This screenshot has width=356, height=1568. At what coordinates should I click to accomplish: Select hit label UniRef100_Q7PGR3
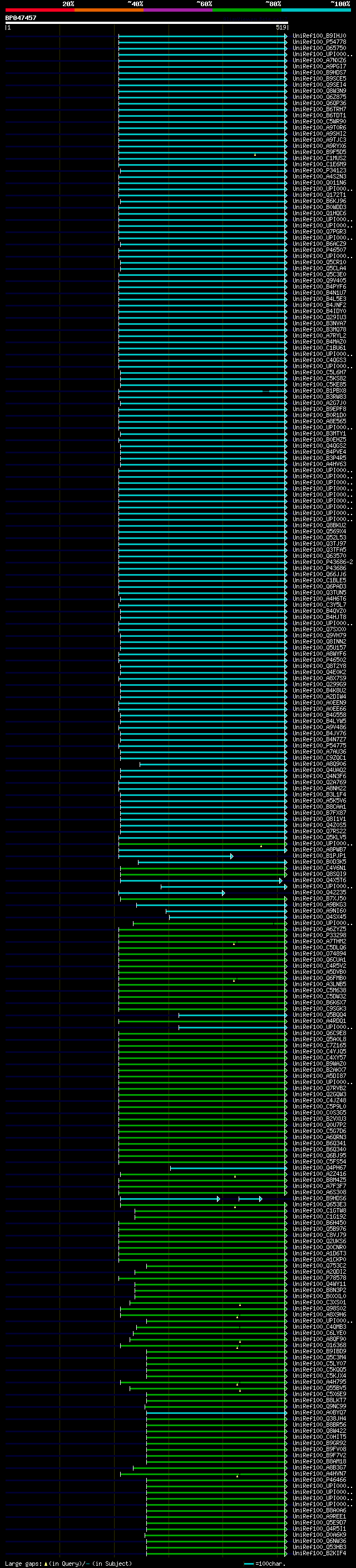(x=319, y=232)
